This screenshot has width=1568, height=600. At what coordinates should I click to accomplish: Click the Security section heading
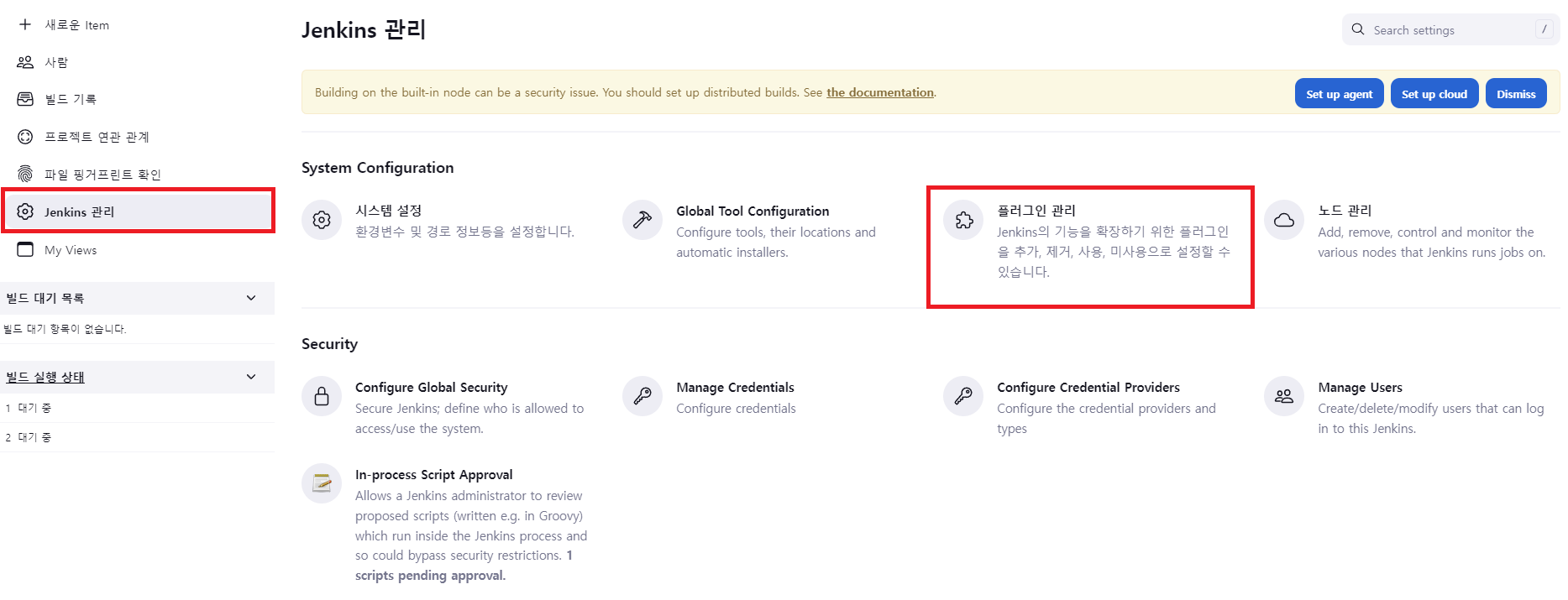329,344
